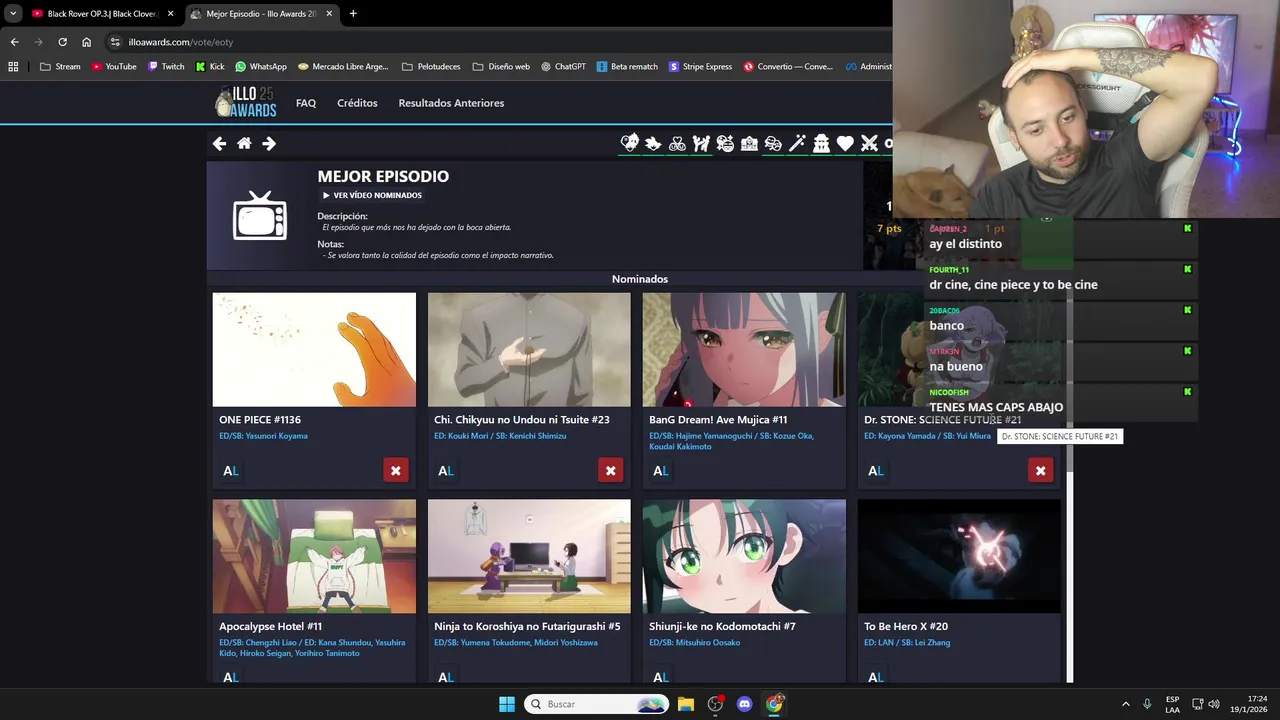Select the Shiunji-ke no Kodomotachi #7 thumbnail
1280x720 pixels.
click(744, 556)
